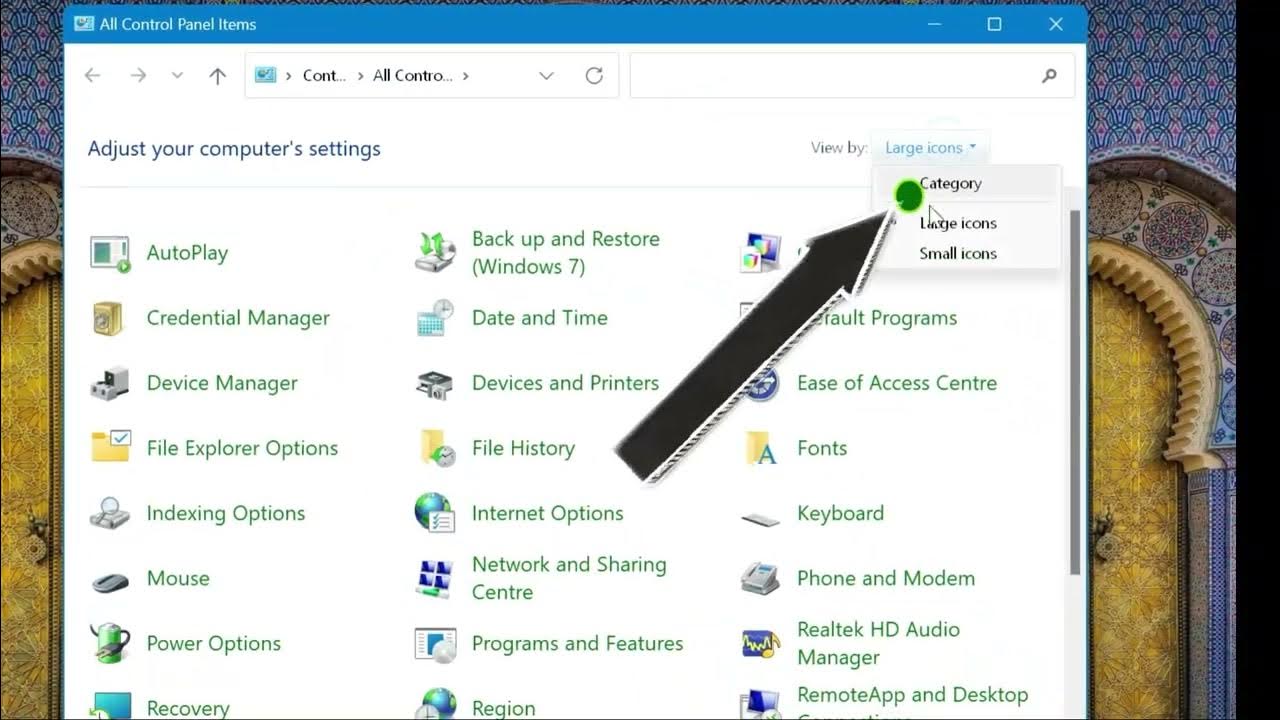Click the vertical scrollbar of the items list

[x=1076, y=390]
